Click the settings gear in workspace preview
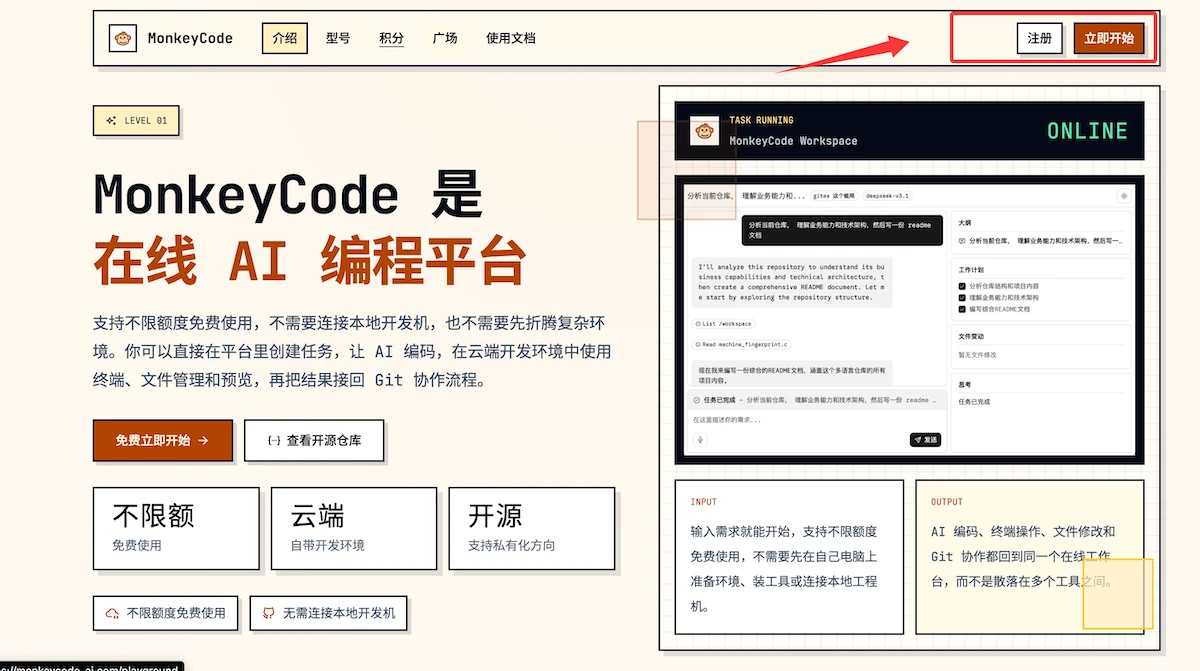The width and height of the screenshot is (1200, 671). [1124, 196]
